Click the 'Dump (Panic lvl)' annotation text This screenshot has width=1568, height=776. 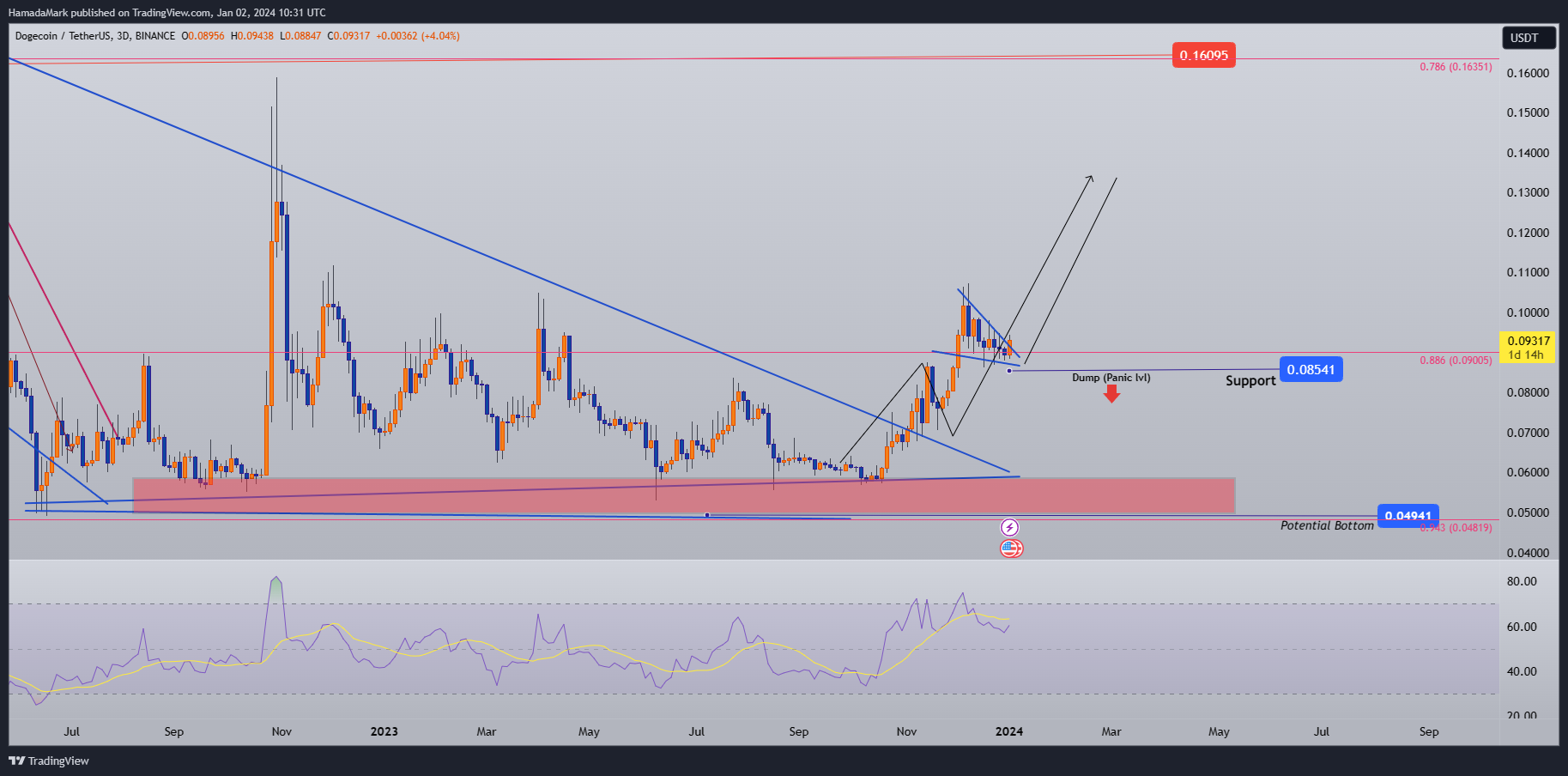click(x=1111, y=378)
